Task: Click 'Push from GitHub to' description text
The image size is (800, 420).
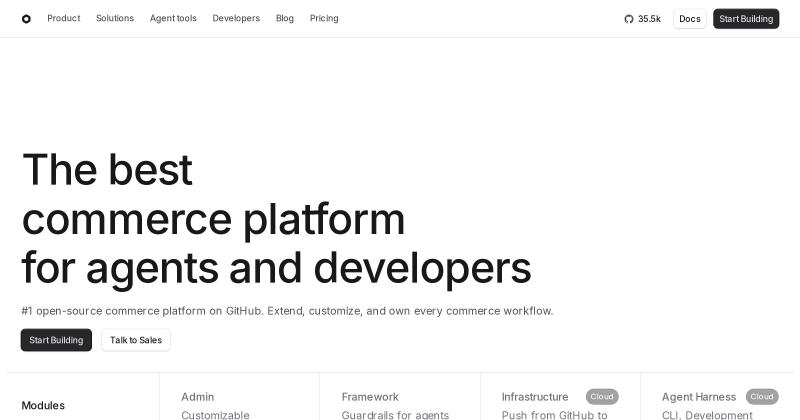Action: click(x=555, y=415)
